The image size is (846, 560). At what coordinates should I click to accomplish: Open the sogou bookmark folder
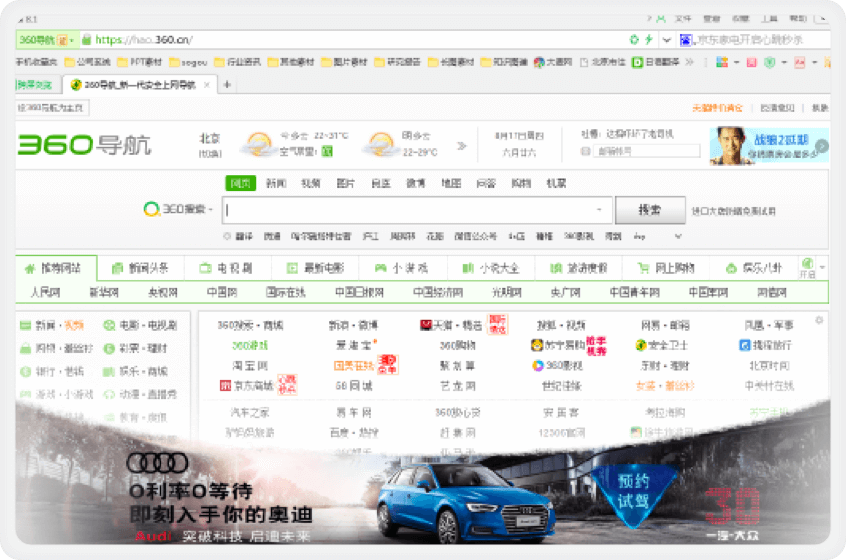coord(188,63)
